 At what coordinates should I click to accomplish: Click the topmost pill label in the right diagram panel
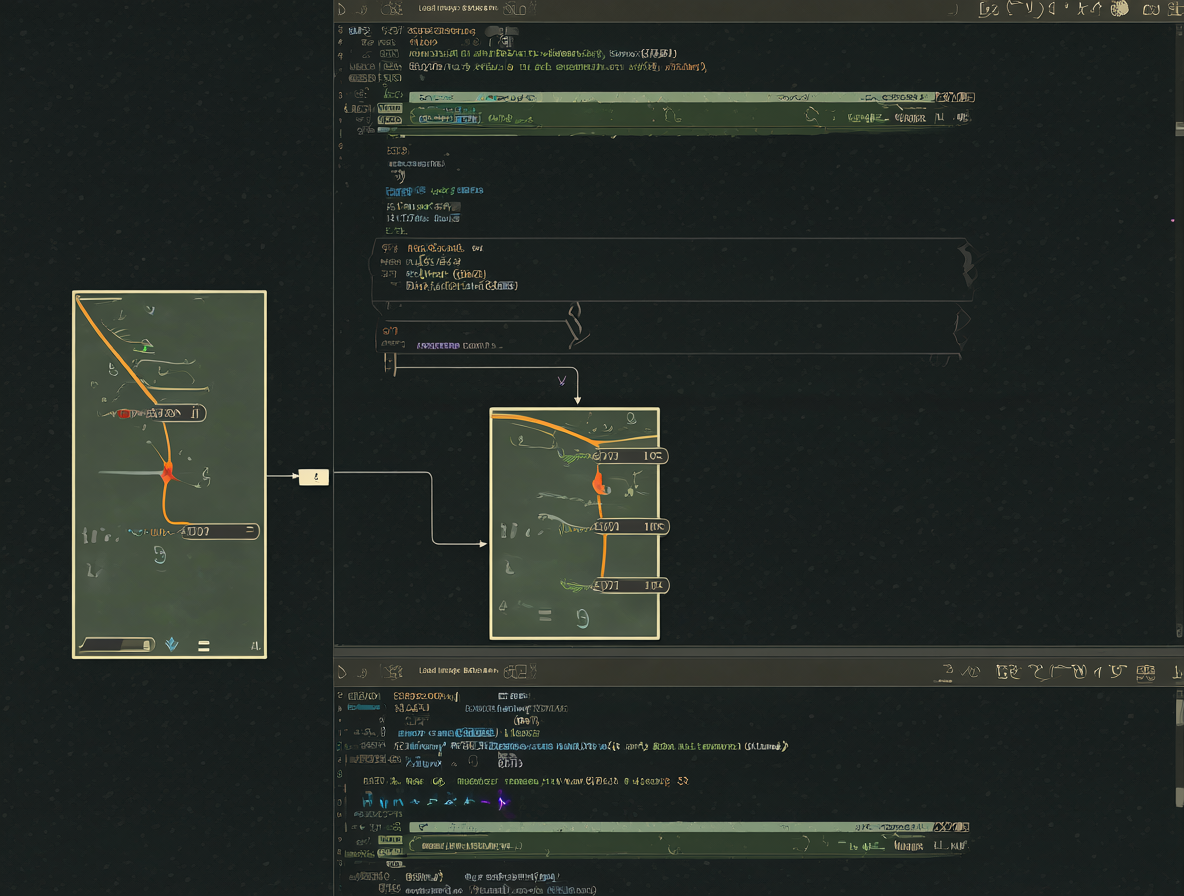(630, 456)
